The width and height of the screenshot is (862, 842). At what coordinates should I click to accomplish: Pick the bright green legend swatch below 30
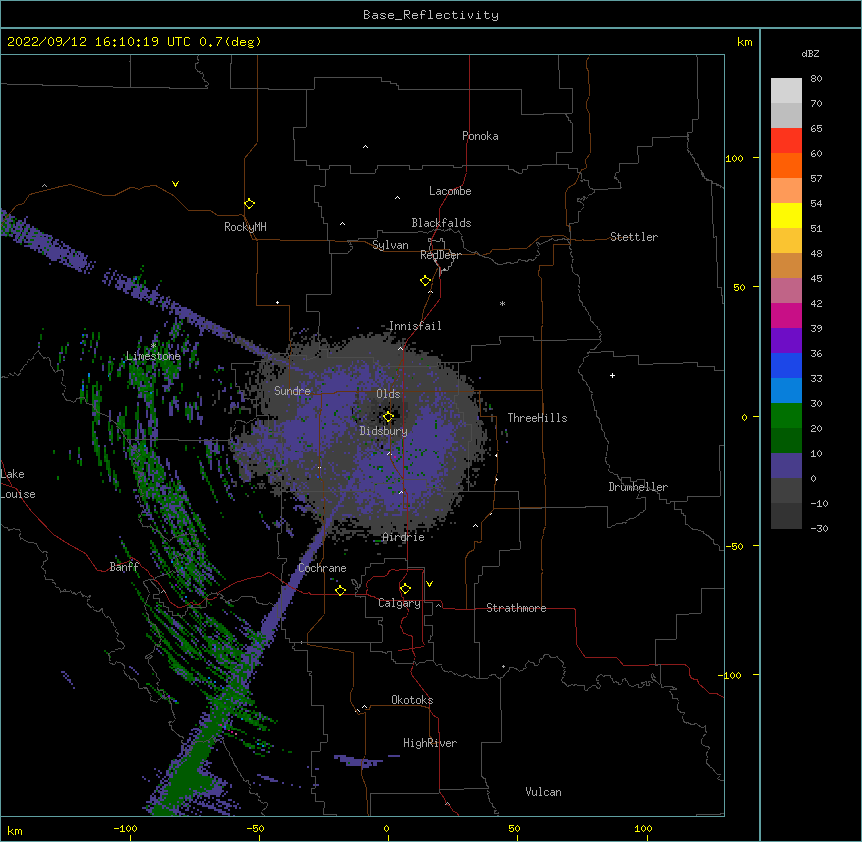pos(786,416)
